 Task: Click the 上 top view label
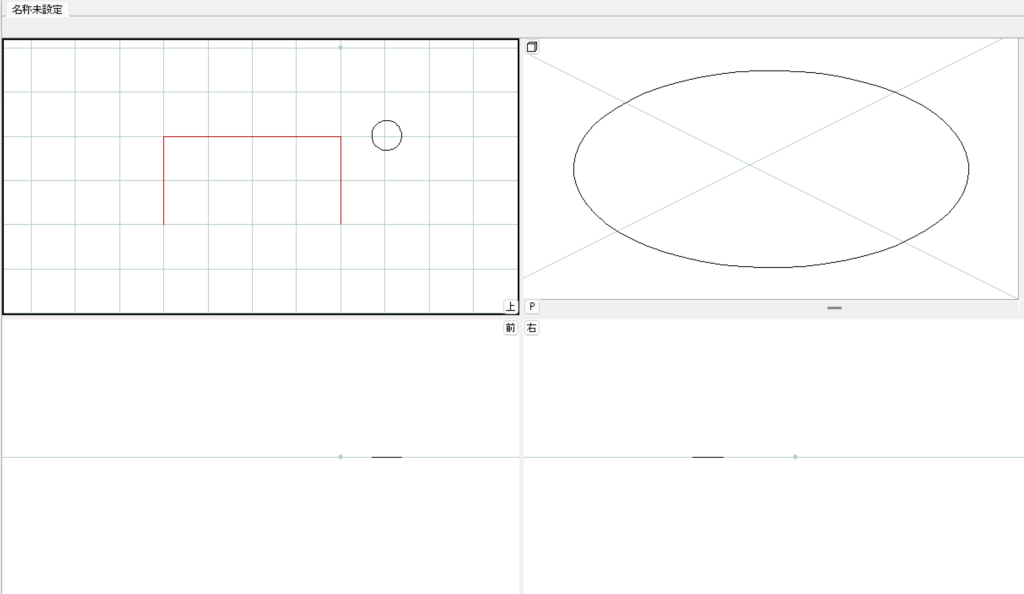(x=510, y=307)
